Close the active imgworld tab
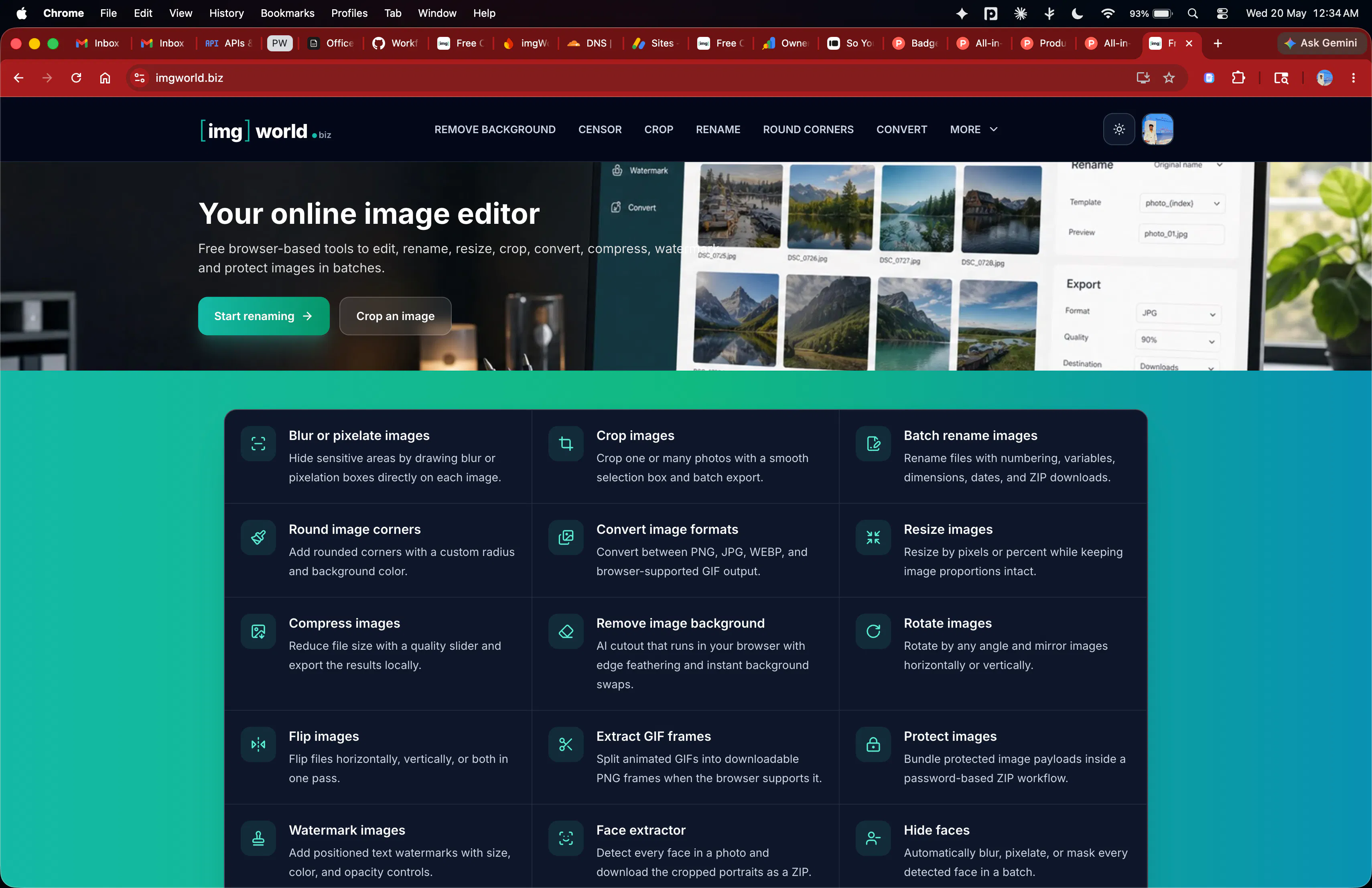The image size is (1372, 888). coord(1189,43)
